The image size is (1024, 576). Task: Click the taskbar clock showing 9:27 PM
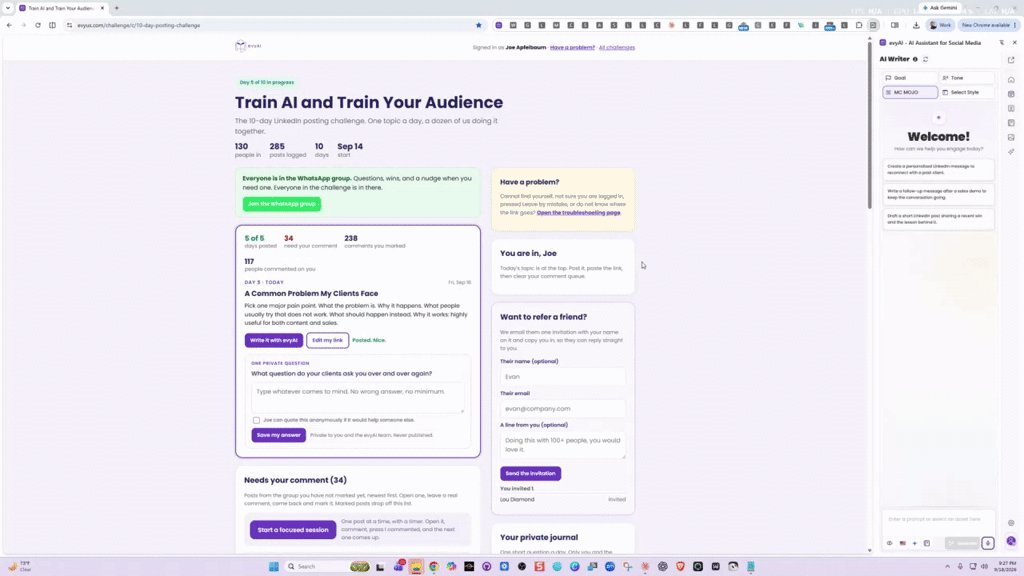coord(1007,566)
